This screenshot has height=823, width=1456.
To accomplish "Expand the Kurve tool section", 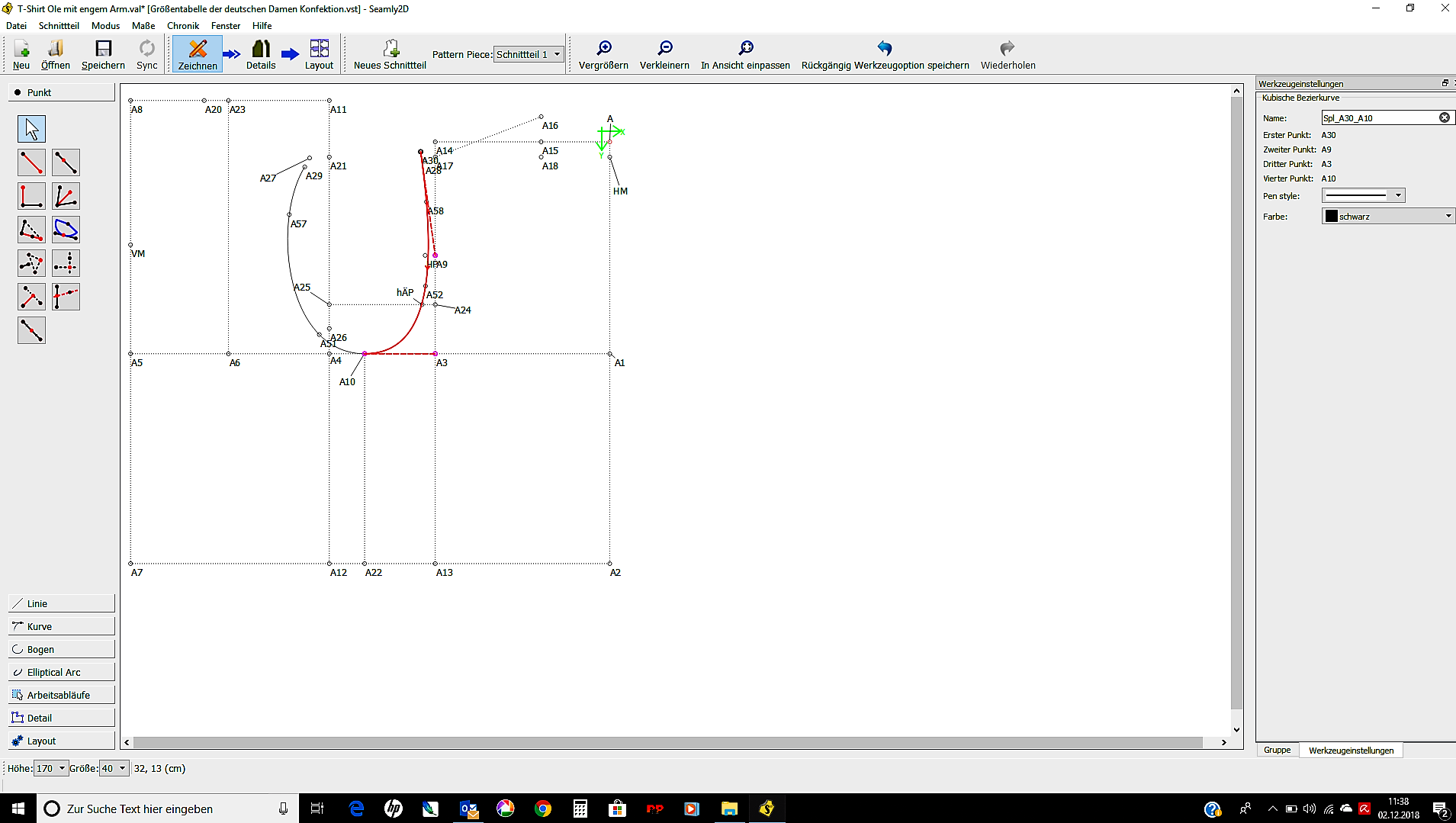I will [x=61, y=626].
